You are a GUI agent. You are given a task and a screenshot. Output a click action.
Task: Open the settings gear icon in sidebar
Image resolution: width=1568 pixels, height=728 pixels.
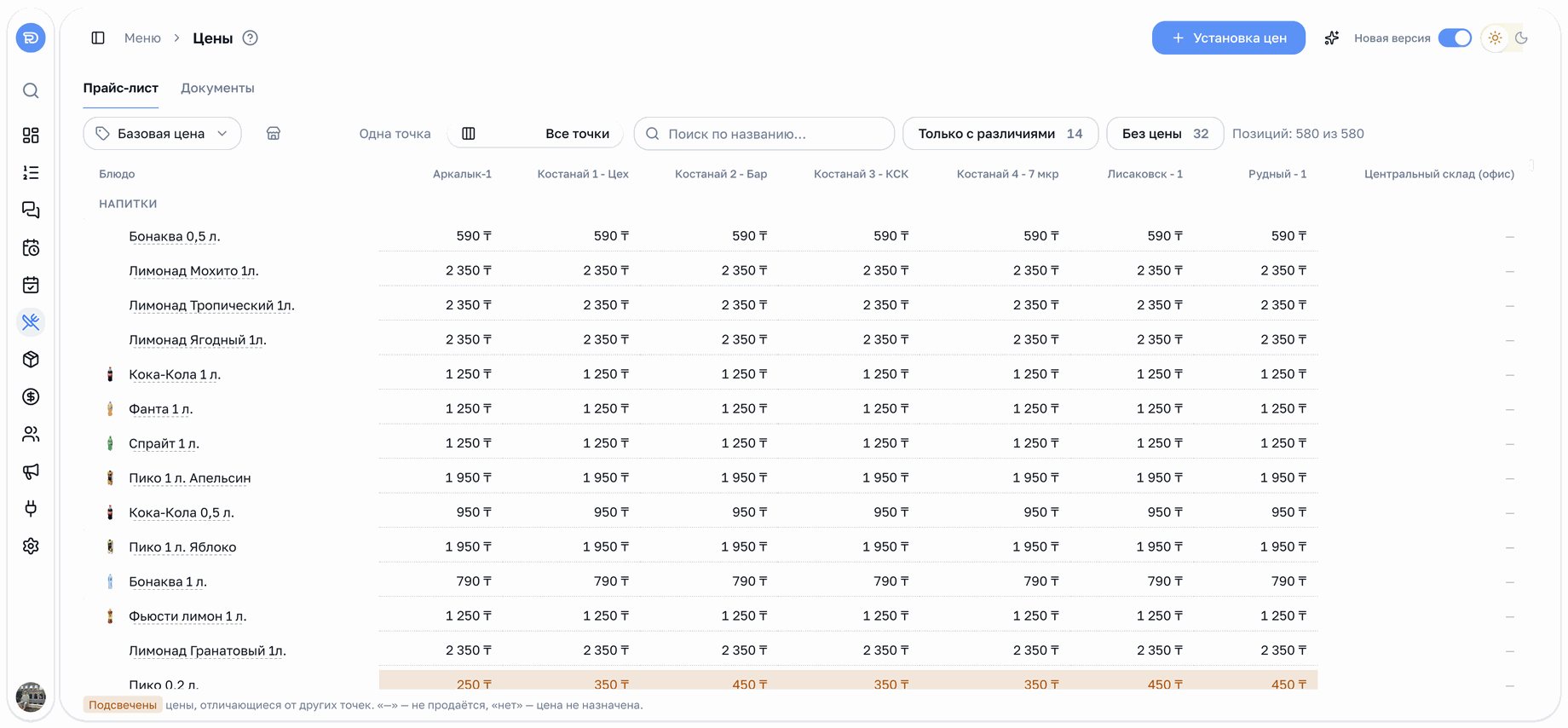pos(31,546)
